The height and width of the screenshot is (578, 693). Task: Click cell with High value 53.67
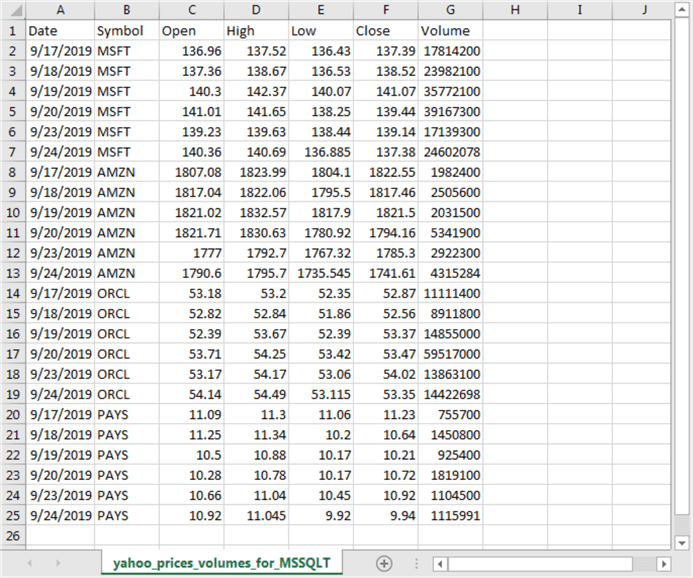[256, 334]
